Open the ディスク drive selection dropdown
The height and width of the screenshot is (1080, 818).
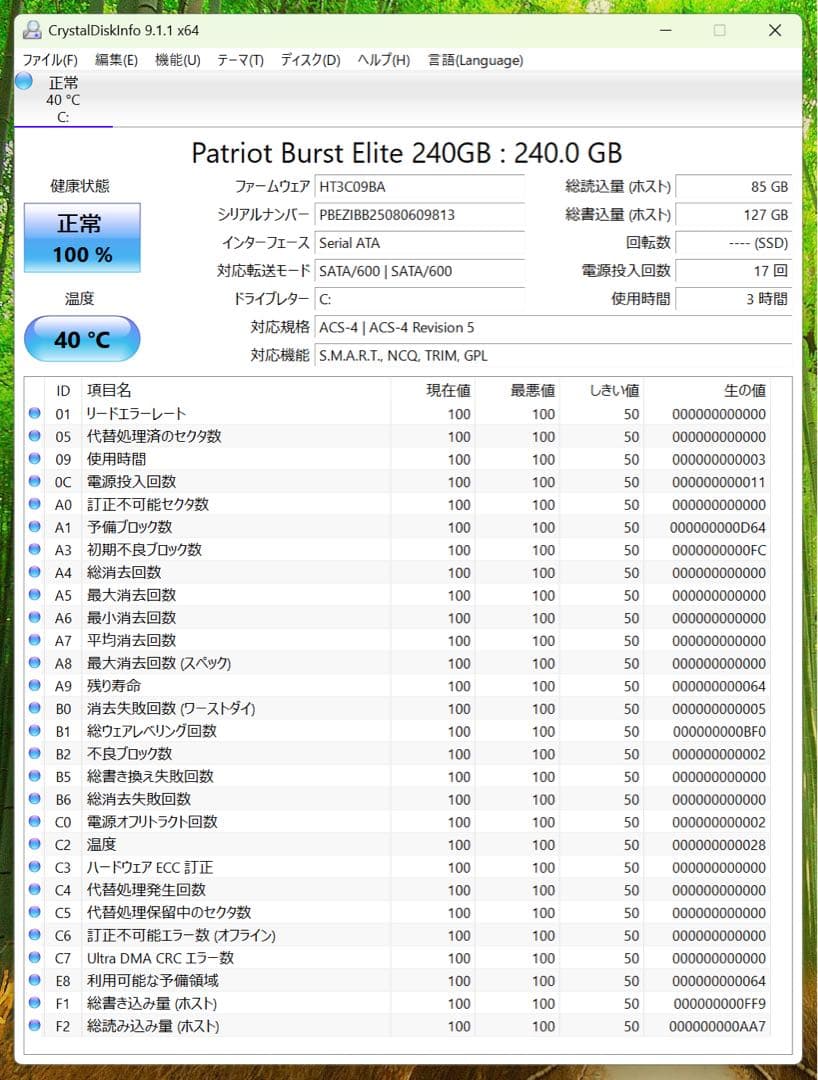tap(310, 60)
